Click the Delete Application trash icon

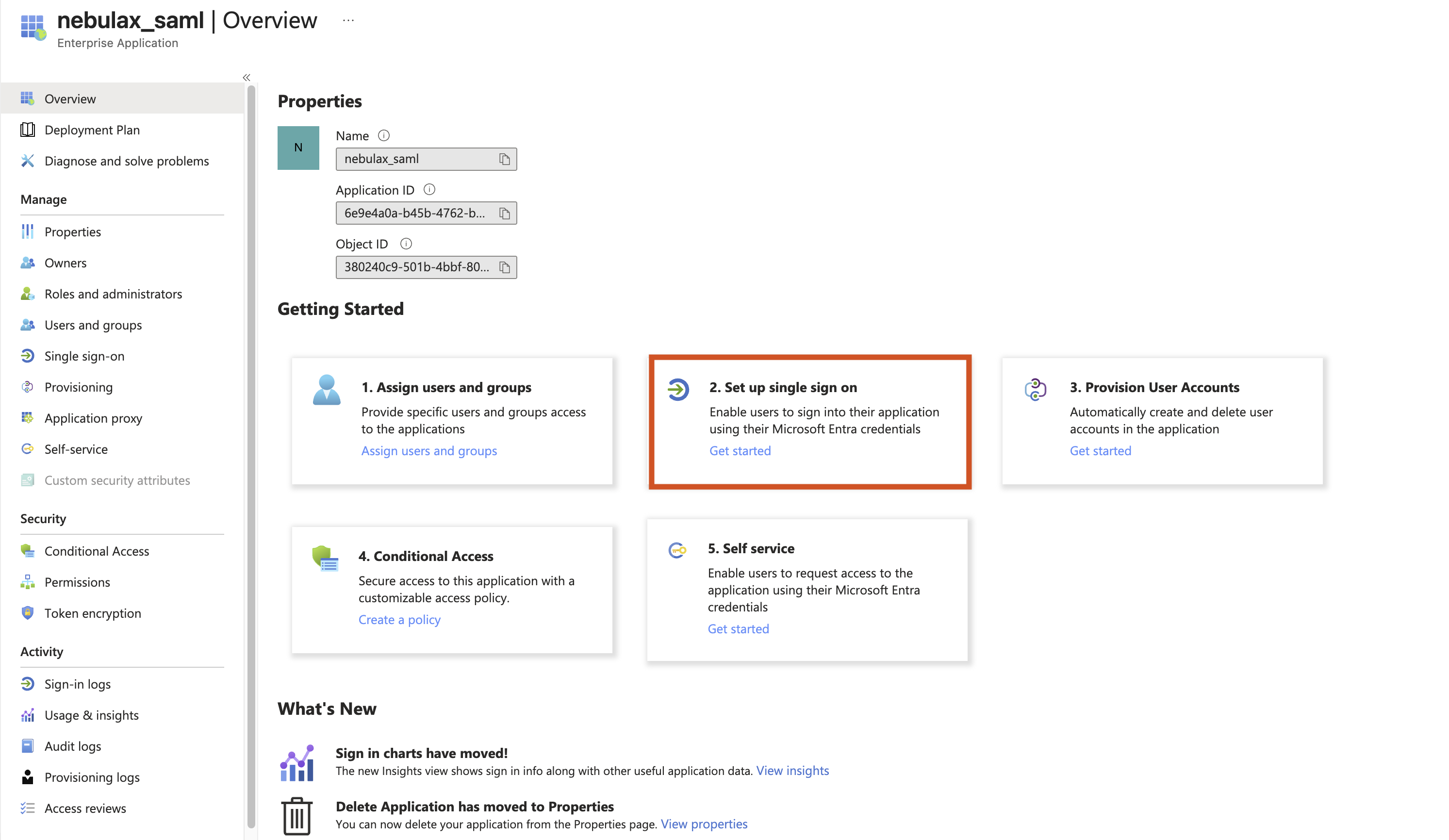point(296,816)
